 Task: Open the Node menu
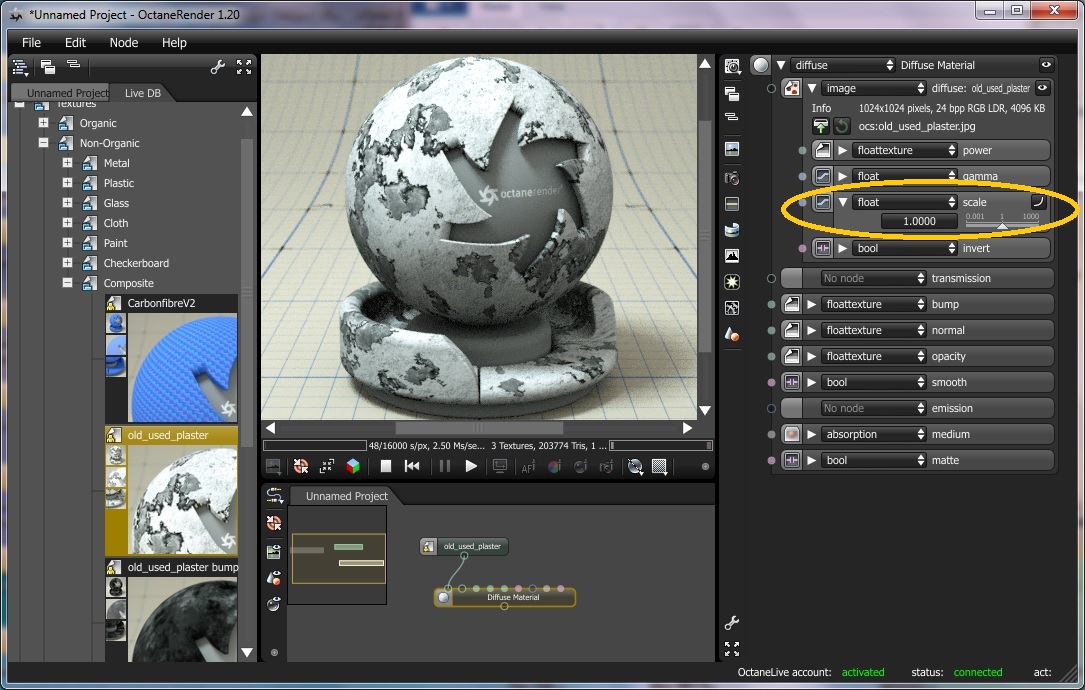124,42
